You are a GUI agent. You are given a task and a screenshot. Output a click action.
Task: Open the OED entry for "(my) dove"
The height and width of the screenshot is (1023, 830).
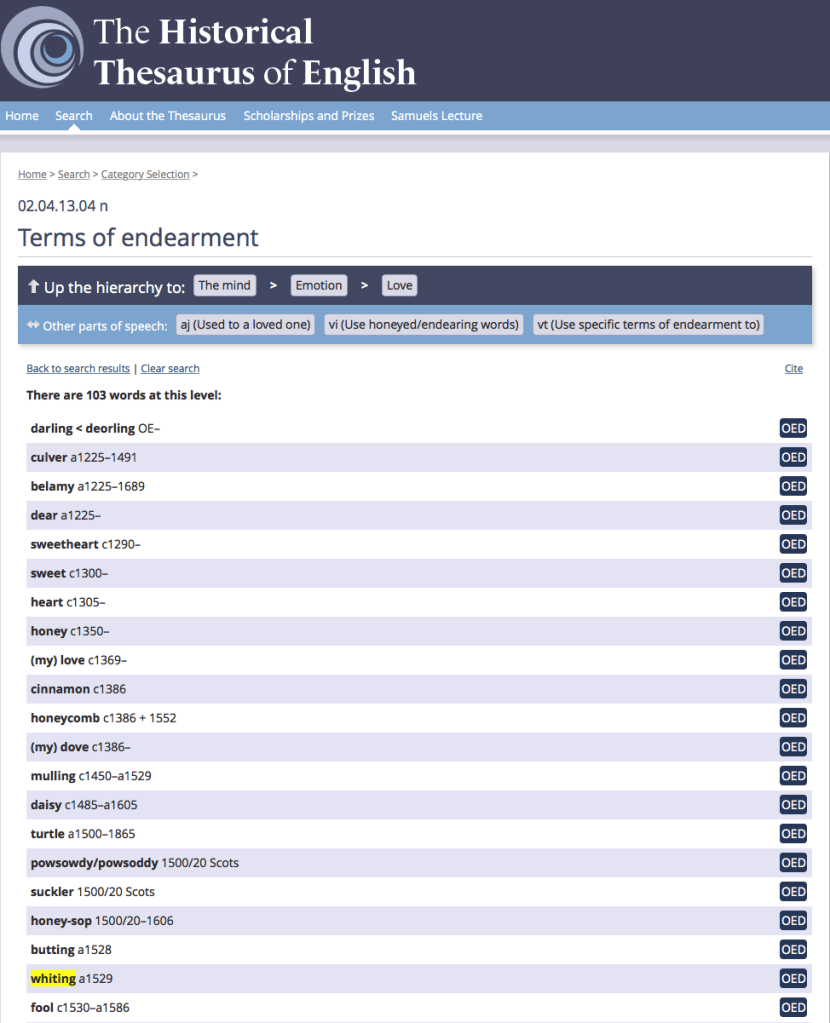(x=793, y=746)
